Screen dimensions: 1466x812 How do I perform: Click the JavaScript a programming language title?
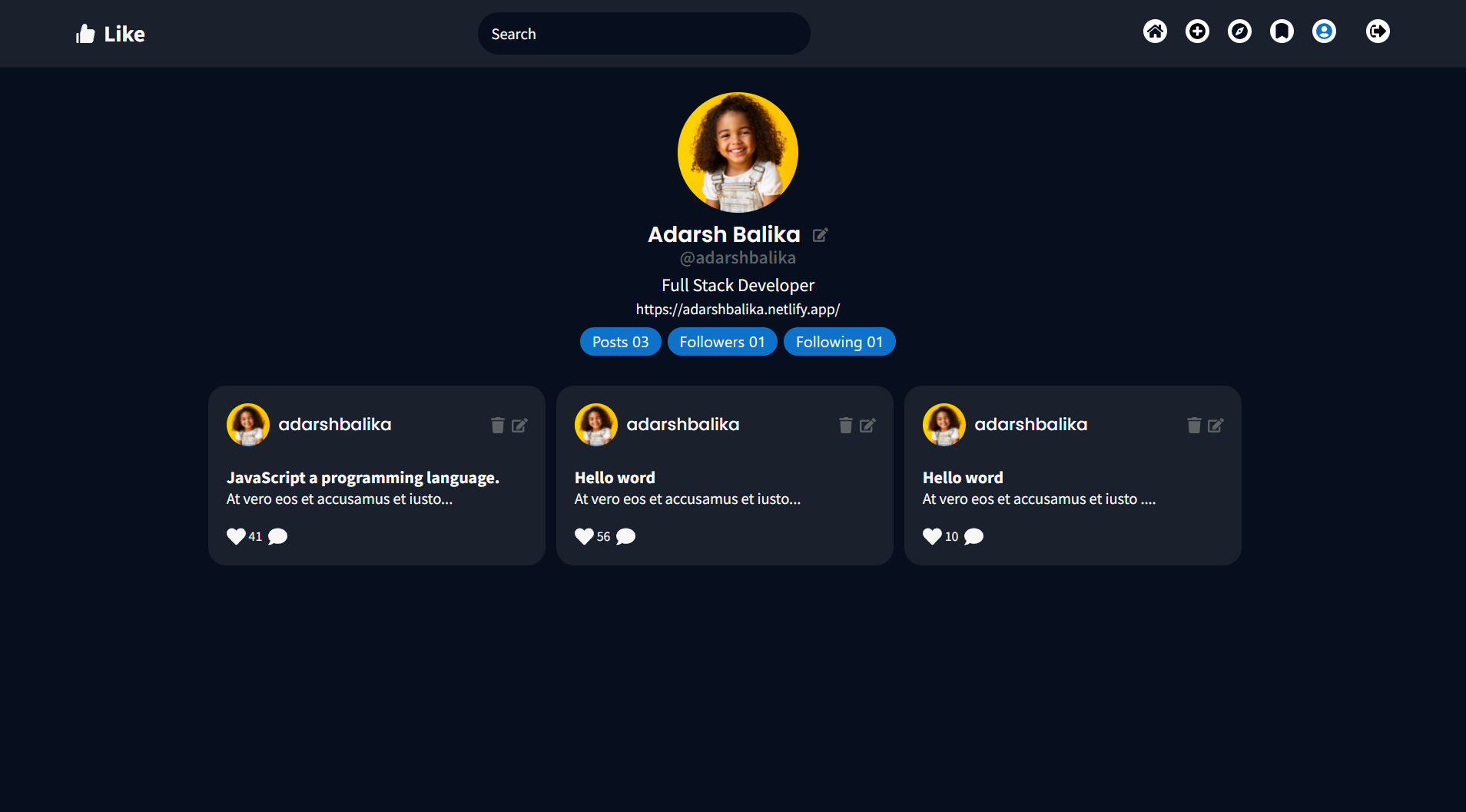click(363, 478)
